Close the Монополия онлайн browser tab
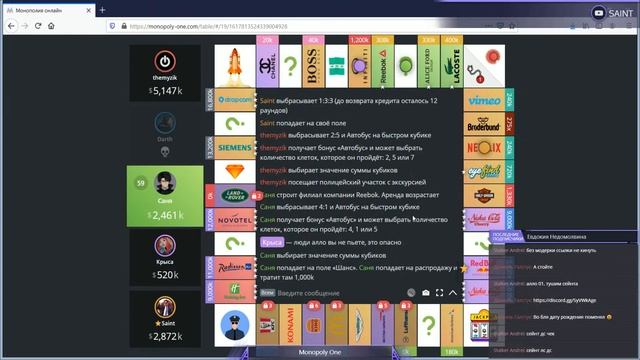Image resolution: width=640 pixels, height=360 pixels. [x=89, y=10]
